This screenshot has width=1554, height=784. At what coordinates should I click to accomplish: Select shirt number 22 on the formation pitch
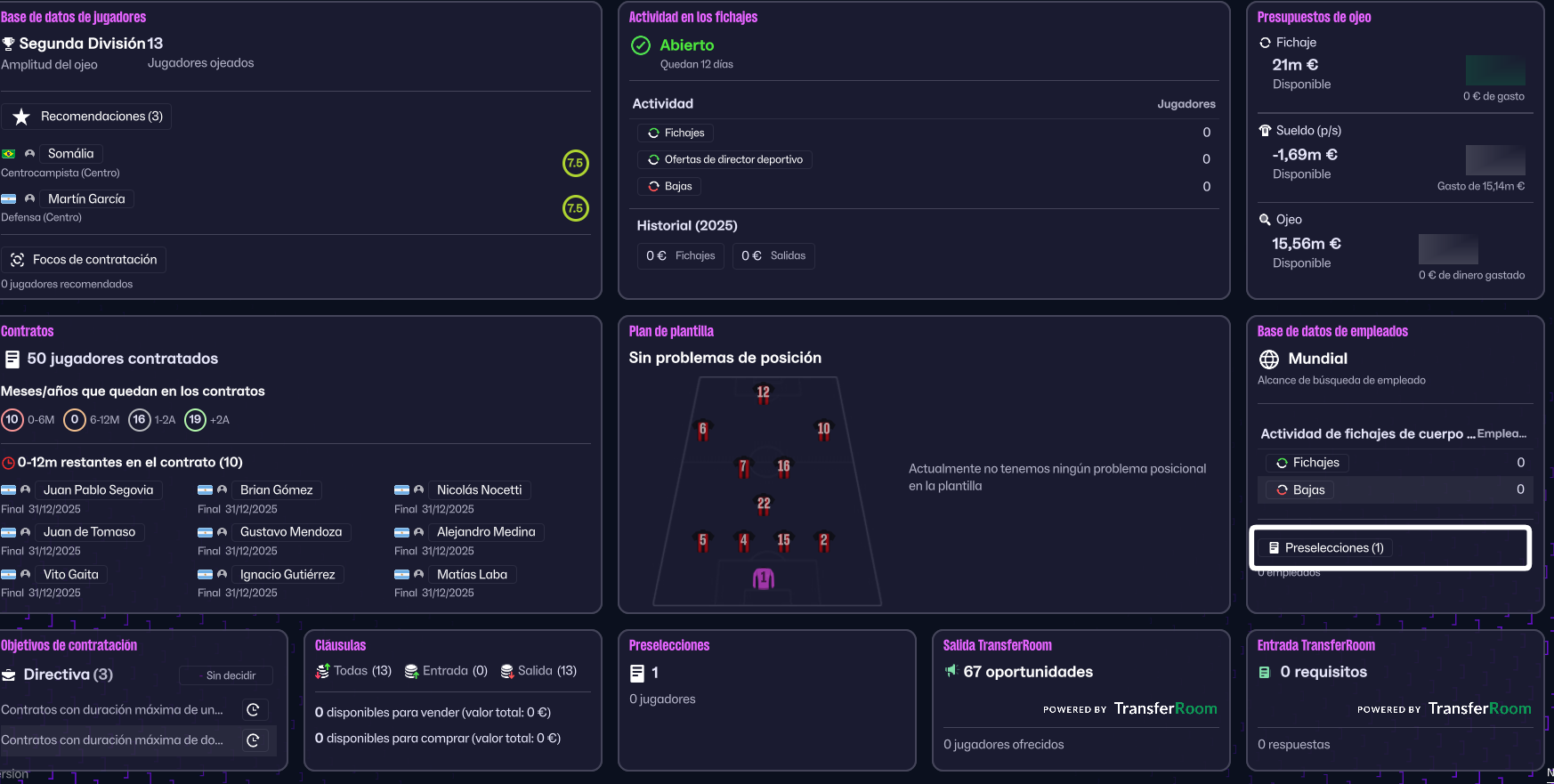click(764, 505)
